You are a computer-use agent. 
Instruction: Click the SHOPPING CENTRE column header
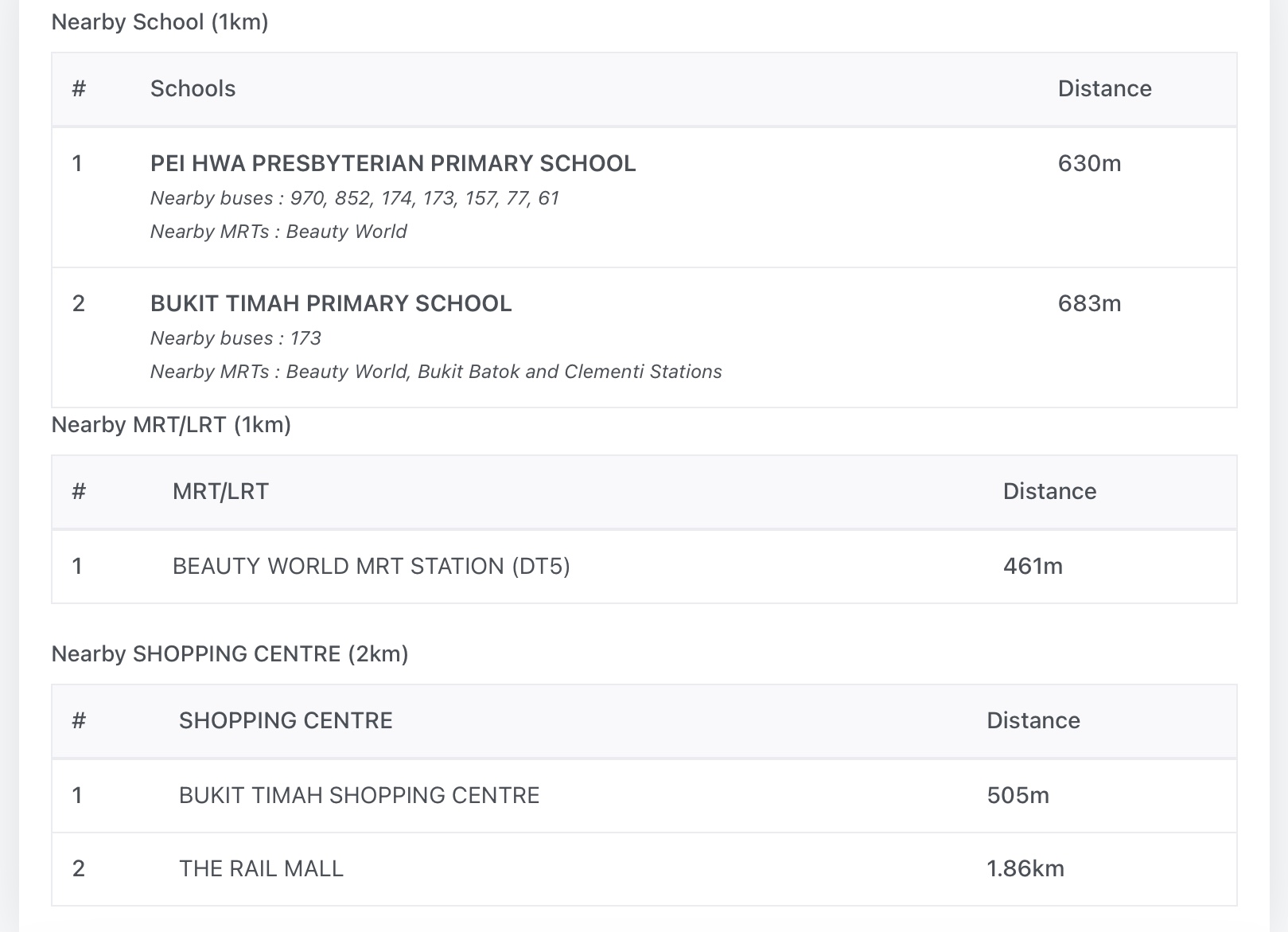(286, 720)
